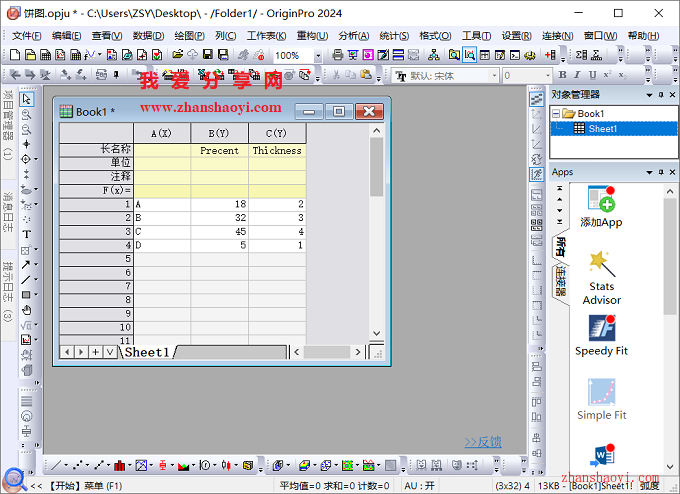Select the Sheet1 worksheet tab
This screenshot has width=680, height=494.
(x=147, y=352)
